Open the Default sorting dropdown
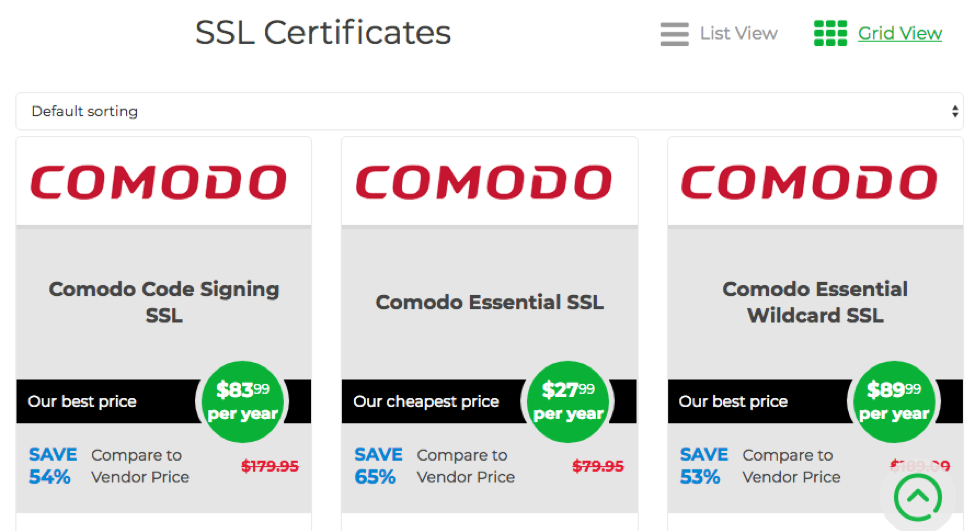974x531 pixels. [x=489, y=111]
